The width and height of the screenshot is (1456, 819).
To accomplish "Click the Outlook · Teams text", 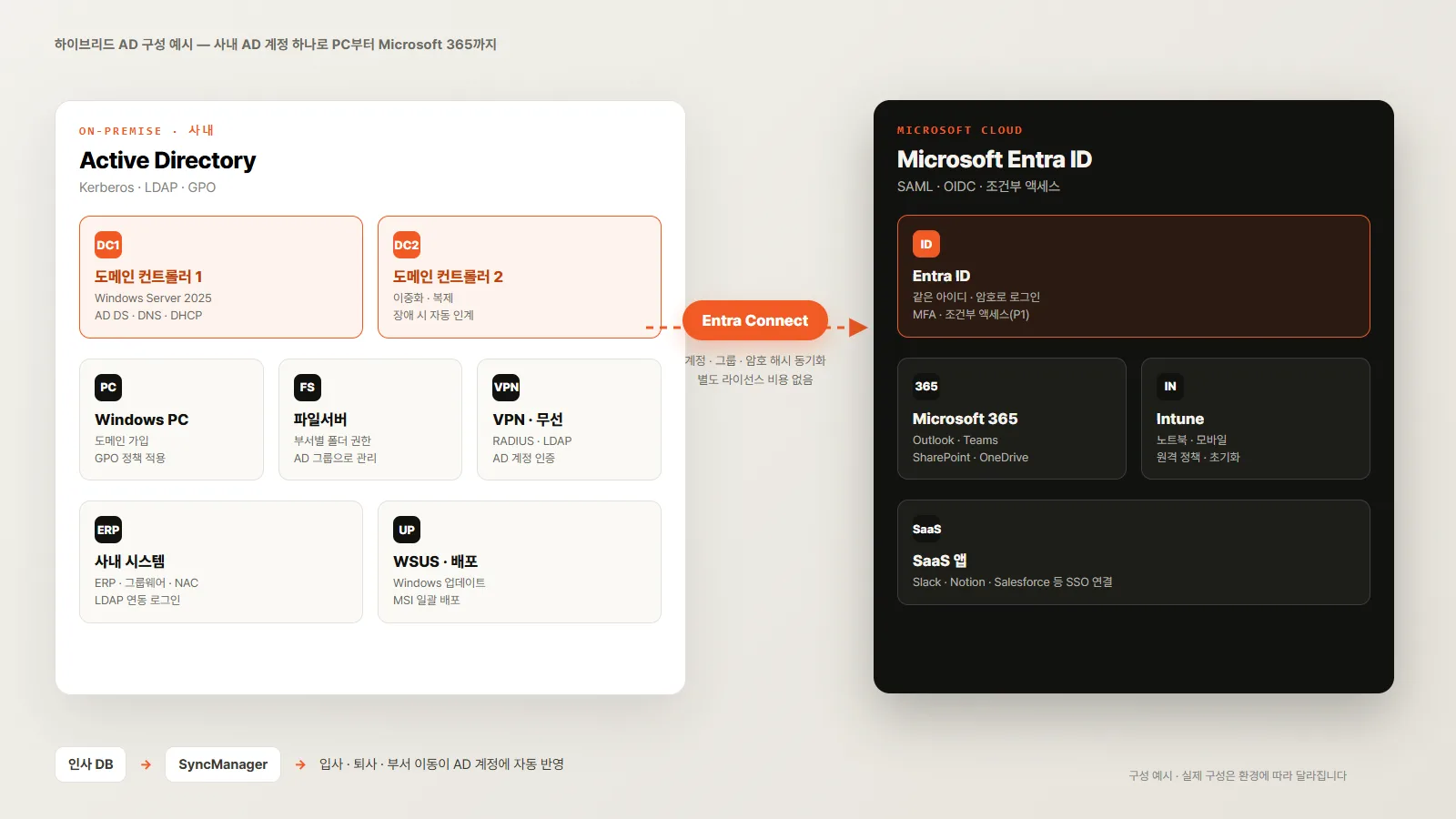I will click(955, 440).
